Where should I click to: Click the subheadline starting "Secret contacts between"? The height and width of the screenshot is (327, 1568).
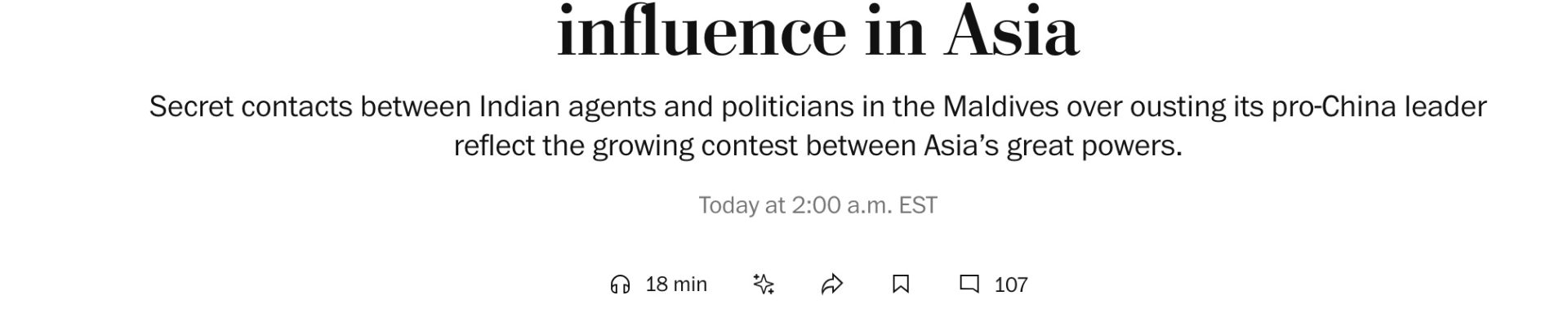pos(817,126)
